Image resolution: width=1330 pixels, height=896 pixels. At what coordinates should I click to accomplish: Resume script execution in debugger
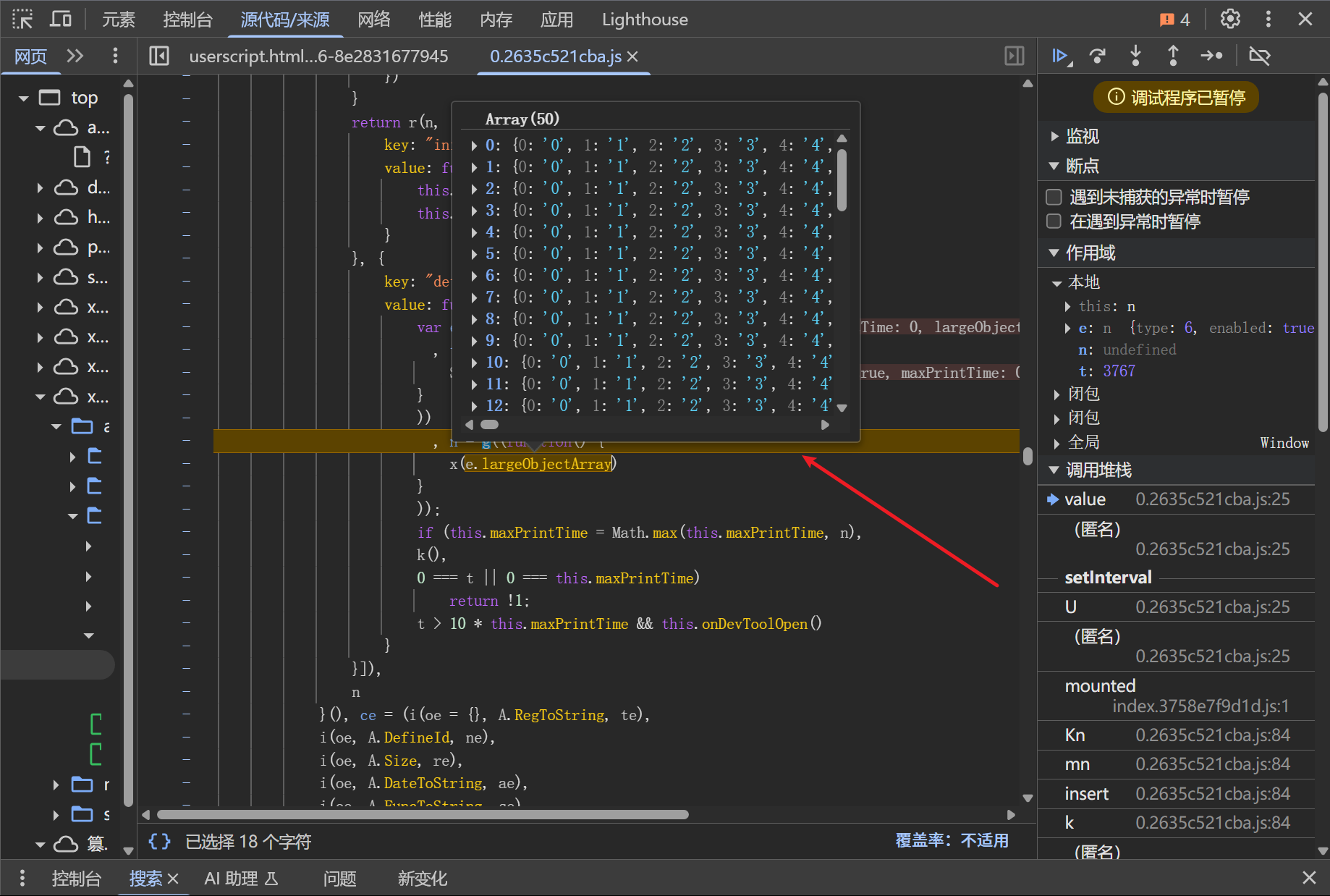tap(1061, 56)
